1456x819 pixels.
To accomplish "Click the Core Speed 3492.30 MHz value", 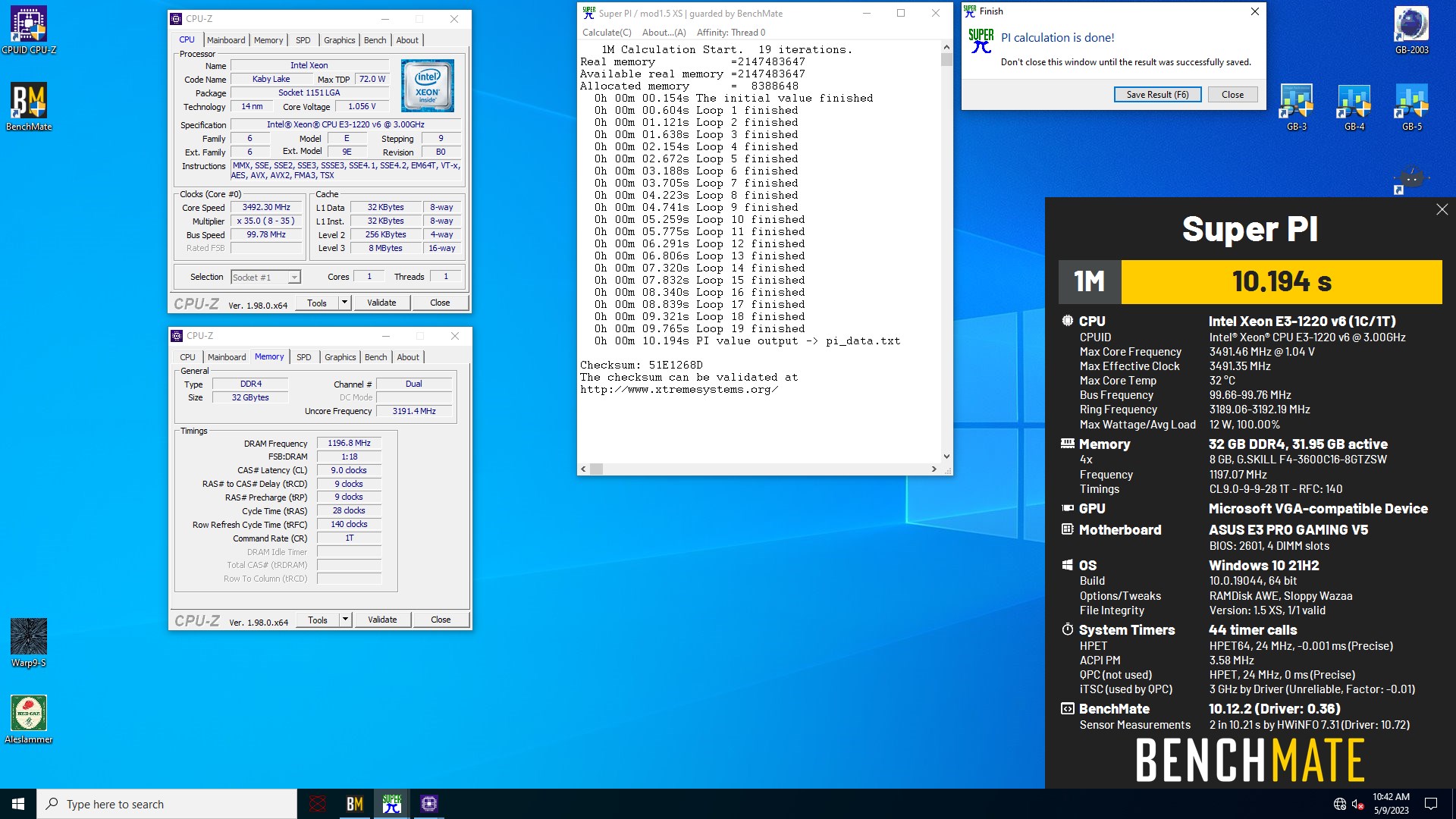I will 266,208.
